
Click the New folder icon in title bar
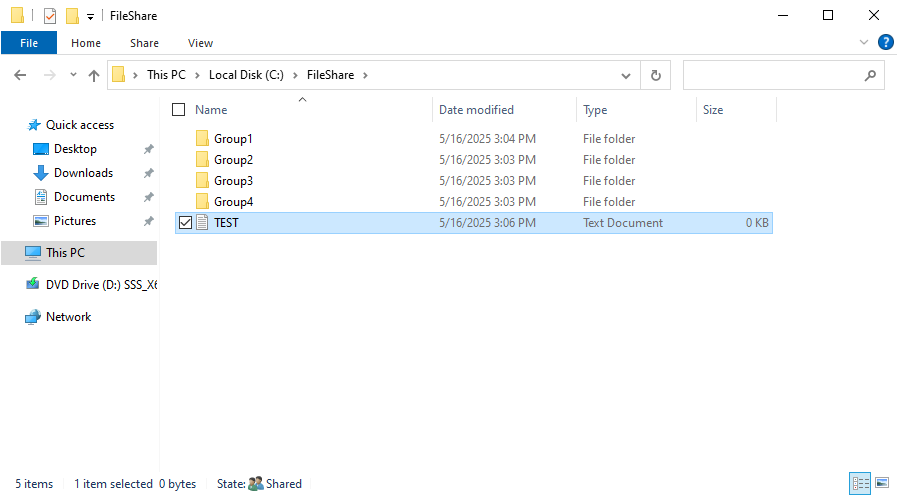click(72, 15)
